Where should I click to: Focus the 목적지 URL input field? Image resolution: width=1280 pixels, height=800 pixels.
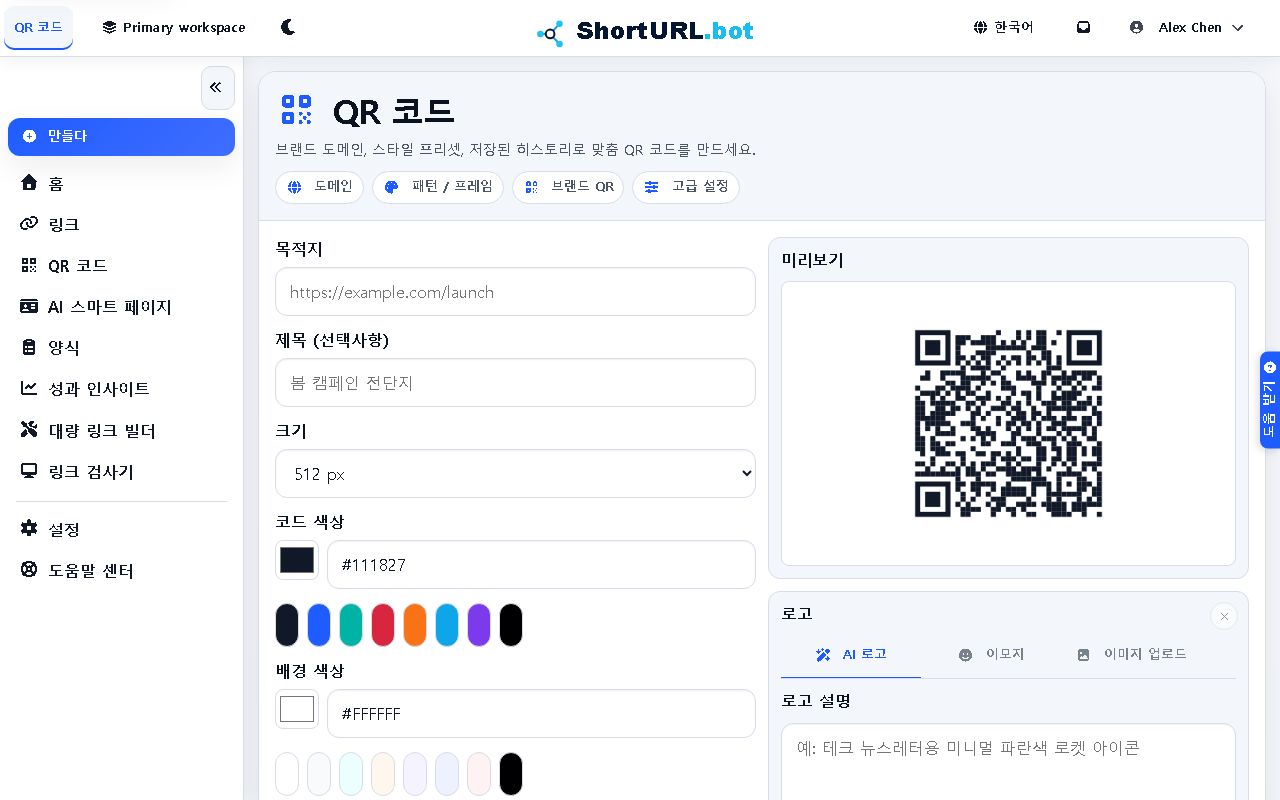pos(515,292)
